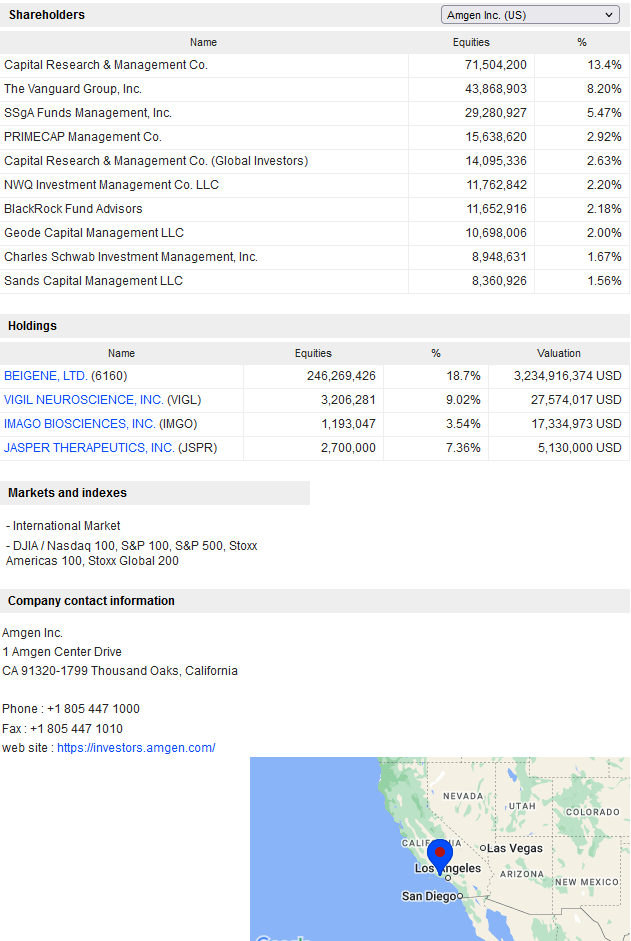Select Sands Capital Management LLC name
This screenshot has height=941, width=631.
(x=93, y=281)
